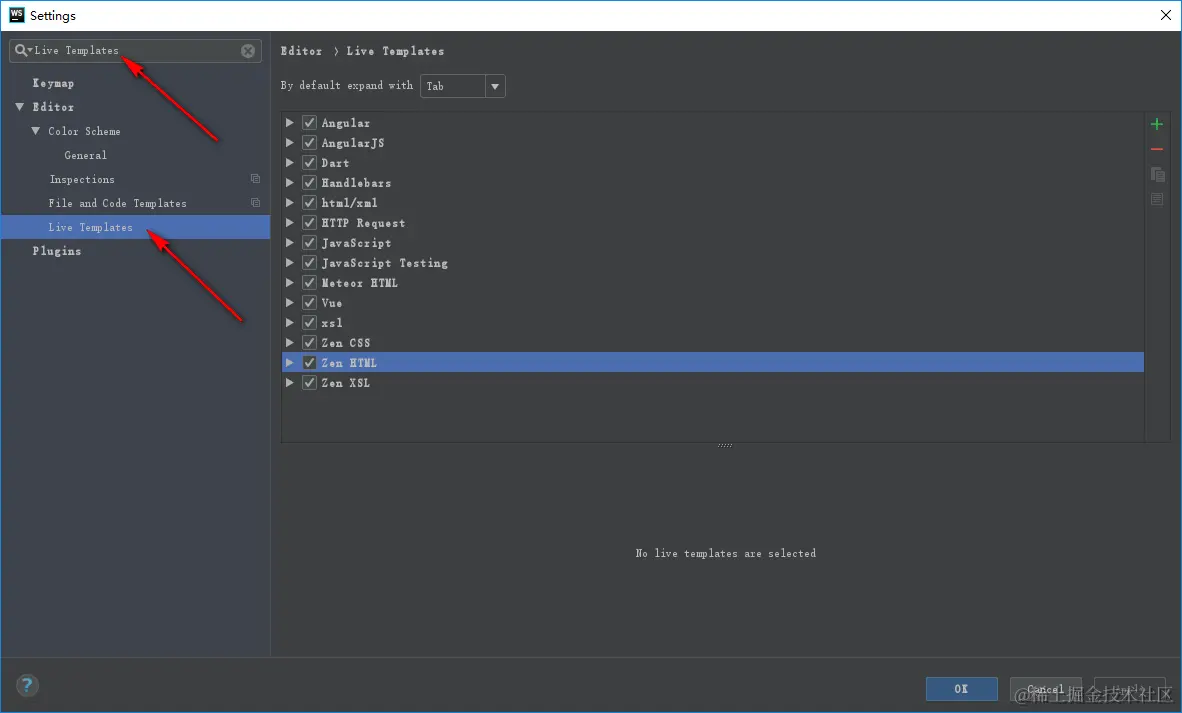The image size is (1182, 713).
Task: Open File and Code Templates page
Action: [118, 203]
